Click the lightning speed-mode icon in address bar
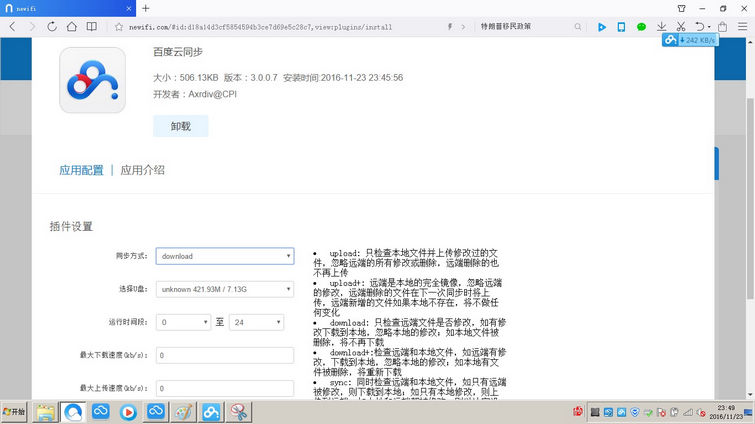Screen dimensions: 755x424 450,27
